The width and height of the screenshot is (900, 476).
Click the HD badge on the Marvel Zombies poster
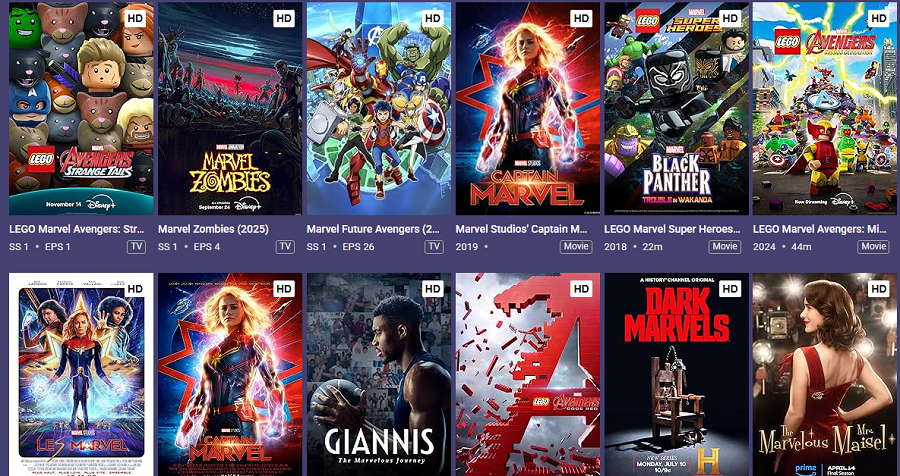[284, 18]
